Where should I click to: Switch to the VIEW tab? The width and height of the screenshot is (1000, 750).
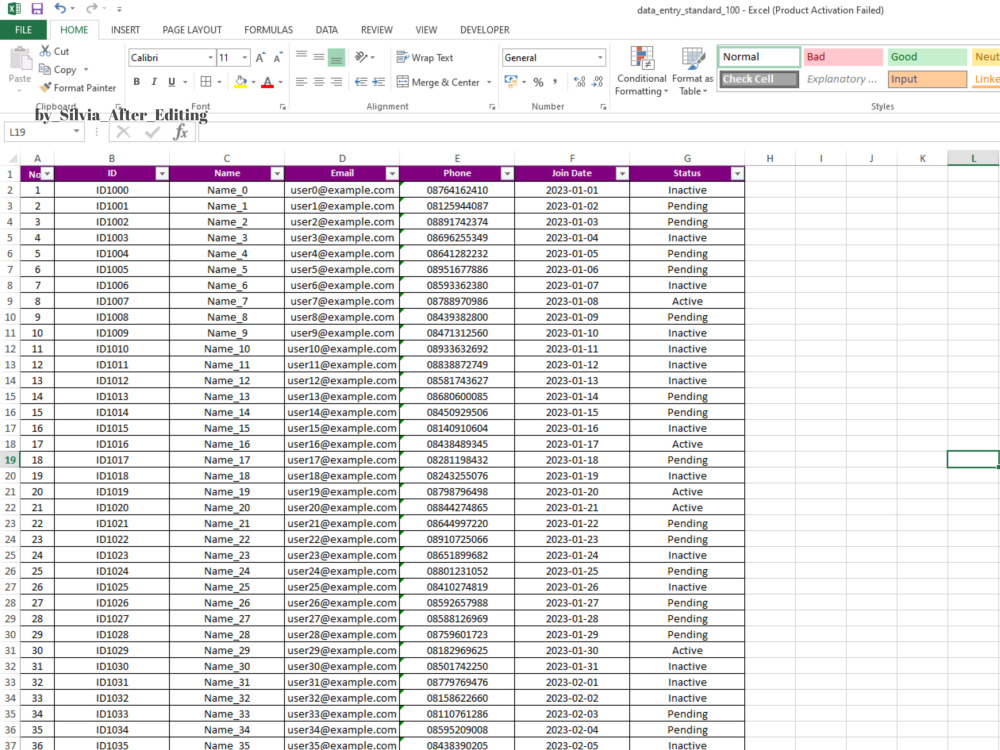[x=426, y=30]
